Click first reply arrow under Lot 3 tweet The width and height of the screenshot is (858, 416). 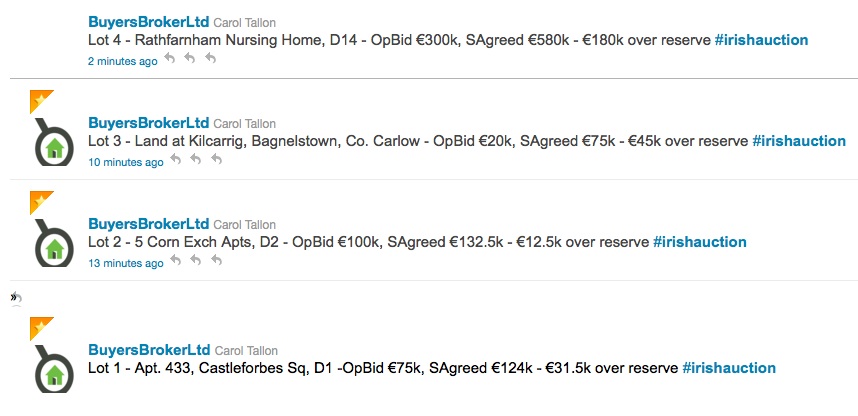pos(176,161)
